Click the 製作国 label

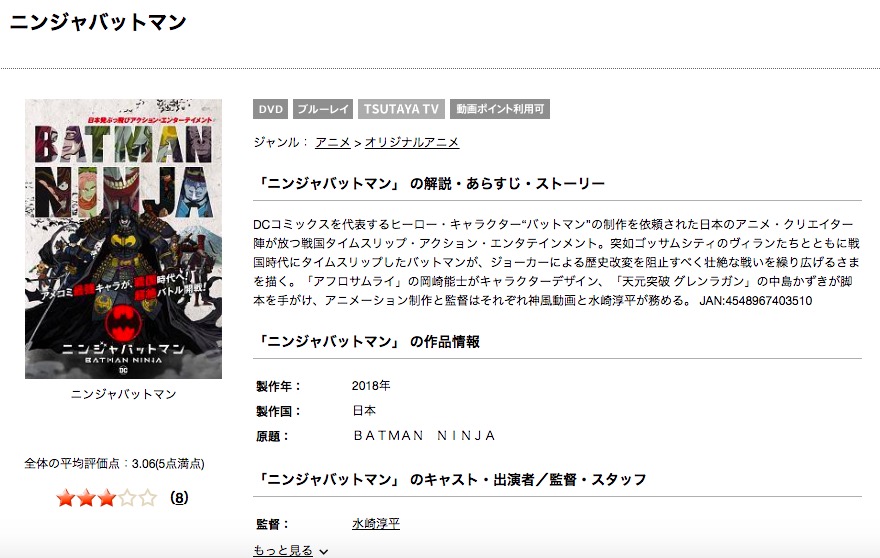pos(279,411)
